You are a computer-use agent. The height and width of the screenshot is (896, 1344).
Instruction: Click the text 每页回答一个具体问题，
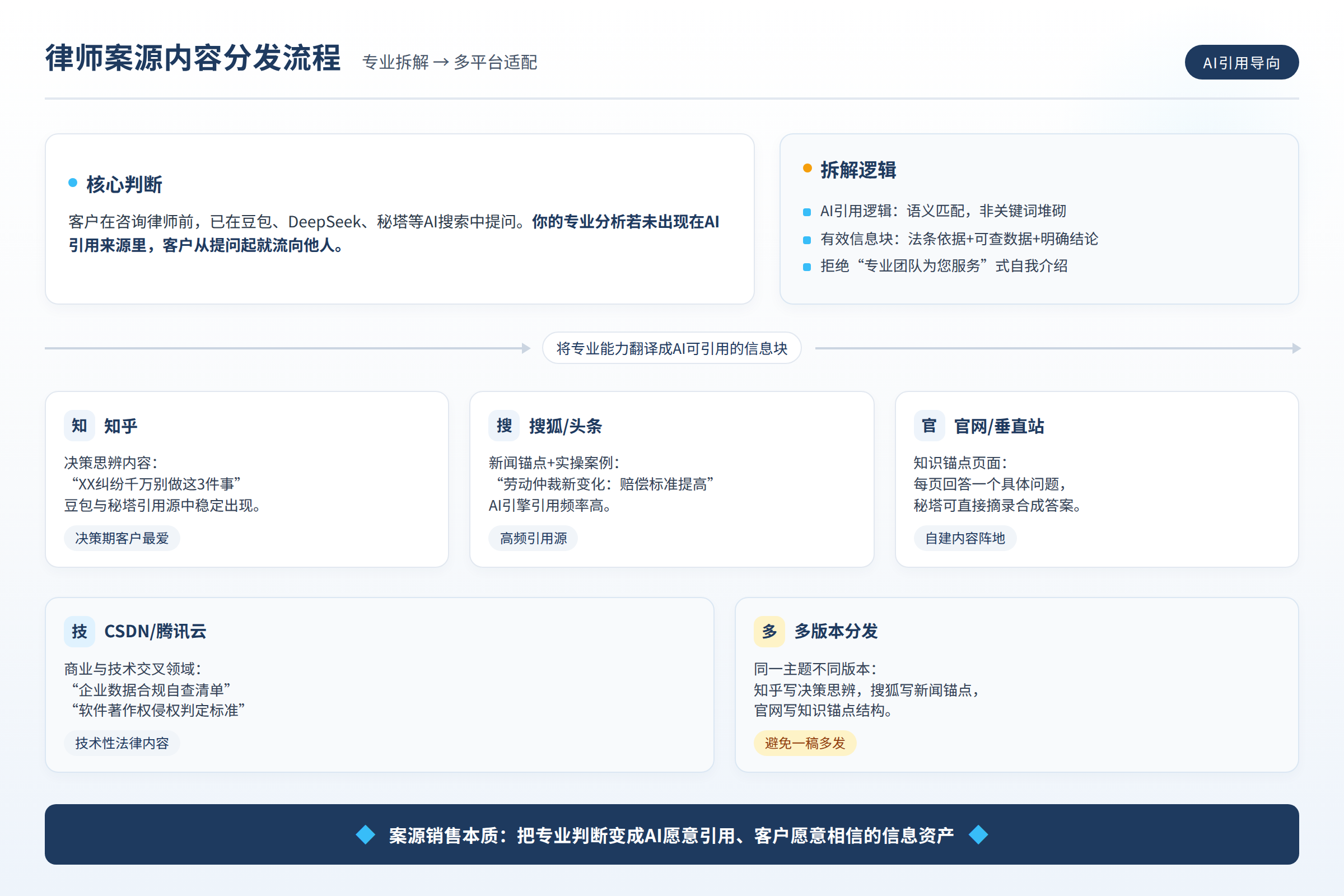coord(990,484)
